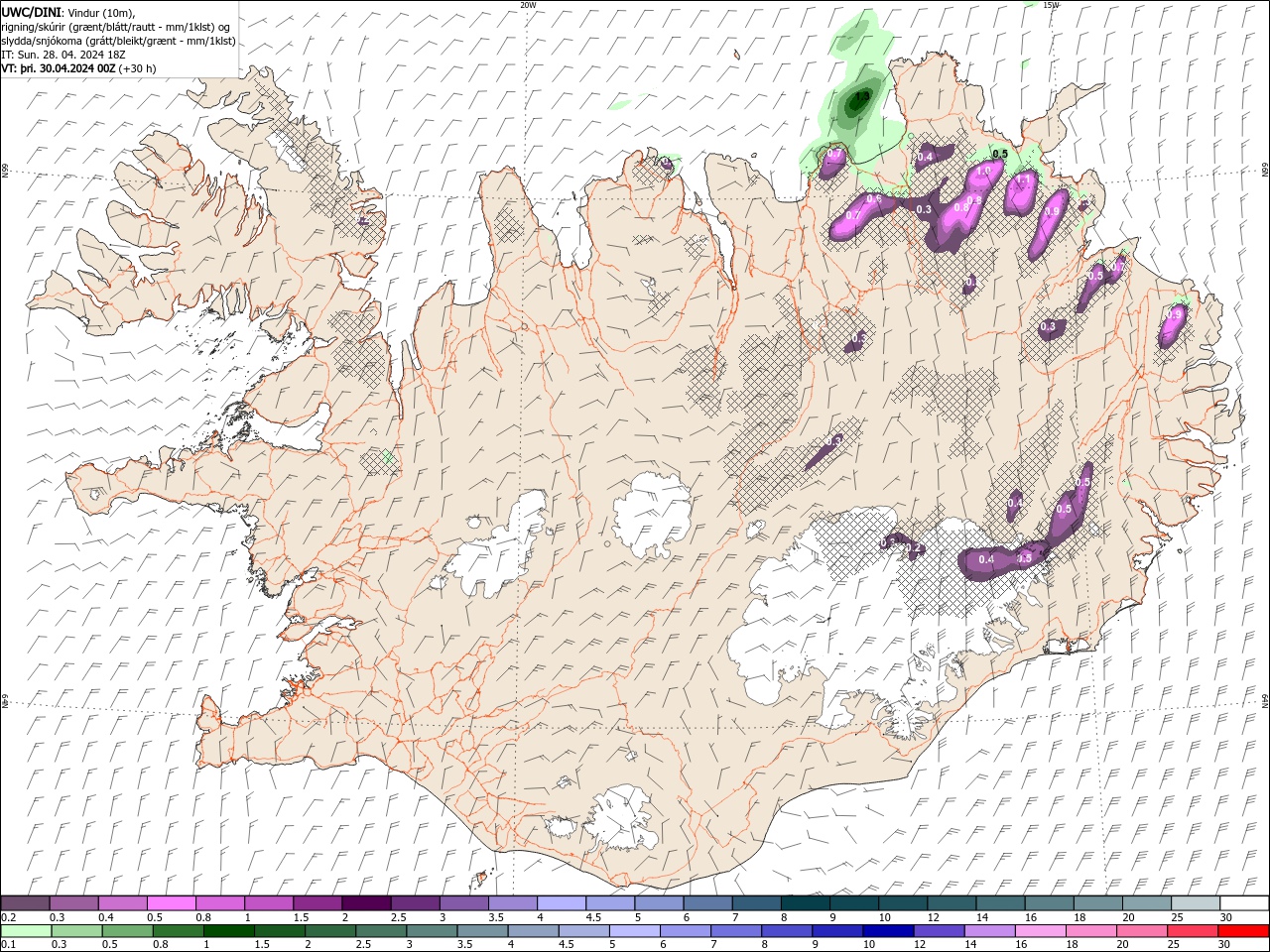Click the white swatch labelled 30 in upper legend row
Image resolution: width=1270 pixels, height=952 pixels.
click(1244, 903)
